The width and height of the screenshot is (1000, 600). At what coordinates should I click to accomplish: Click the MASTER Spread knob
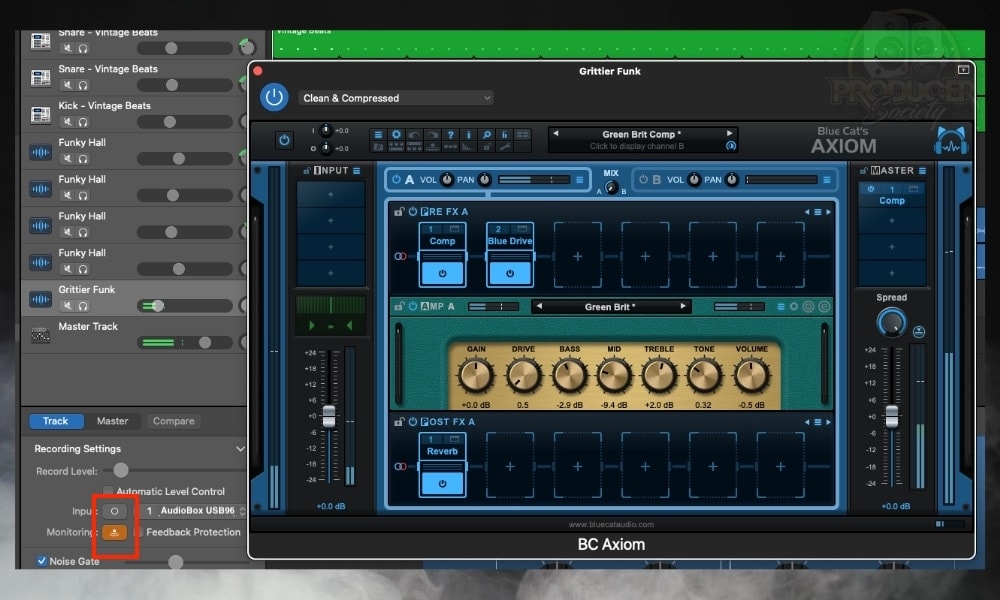pos(892,323)
